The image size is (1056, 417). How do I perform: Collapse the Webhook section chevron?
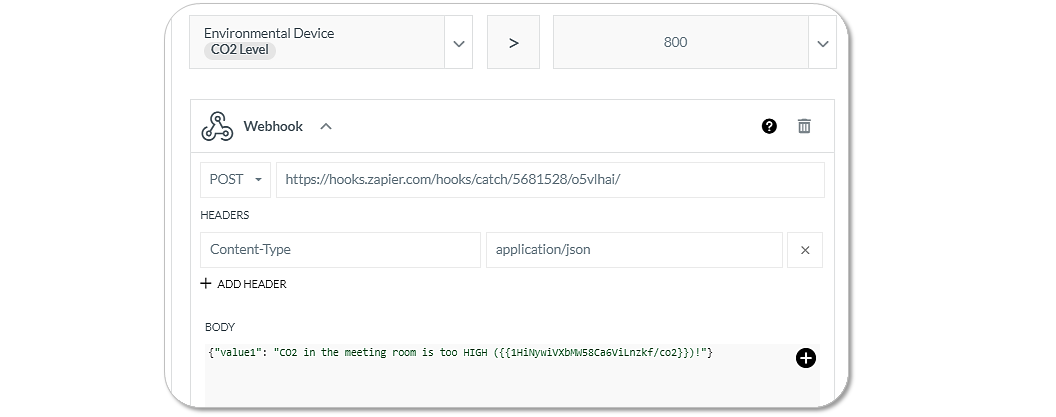(x=326, y=126)
